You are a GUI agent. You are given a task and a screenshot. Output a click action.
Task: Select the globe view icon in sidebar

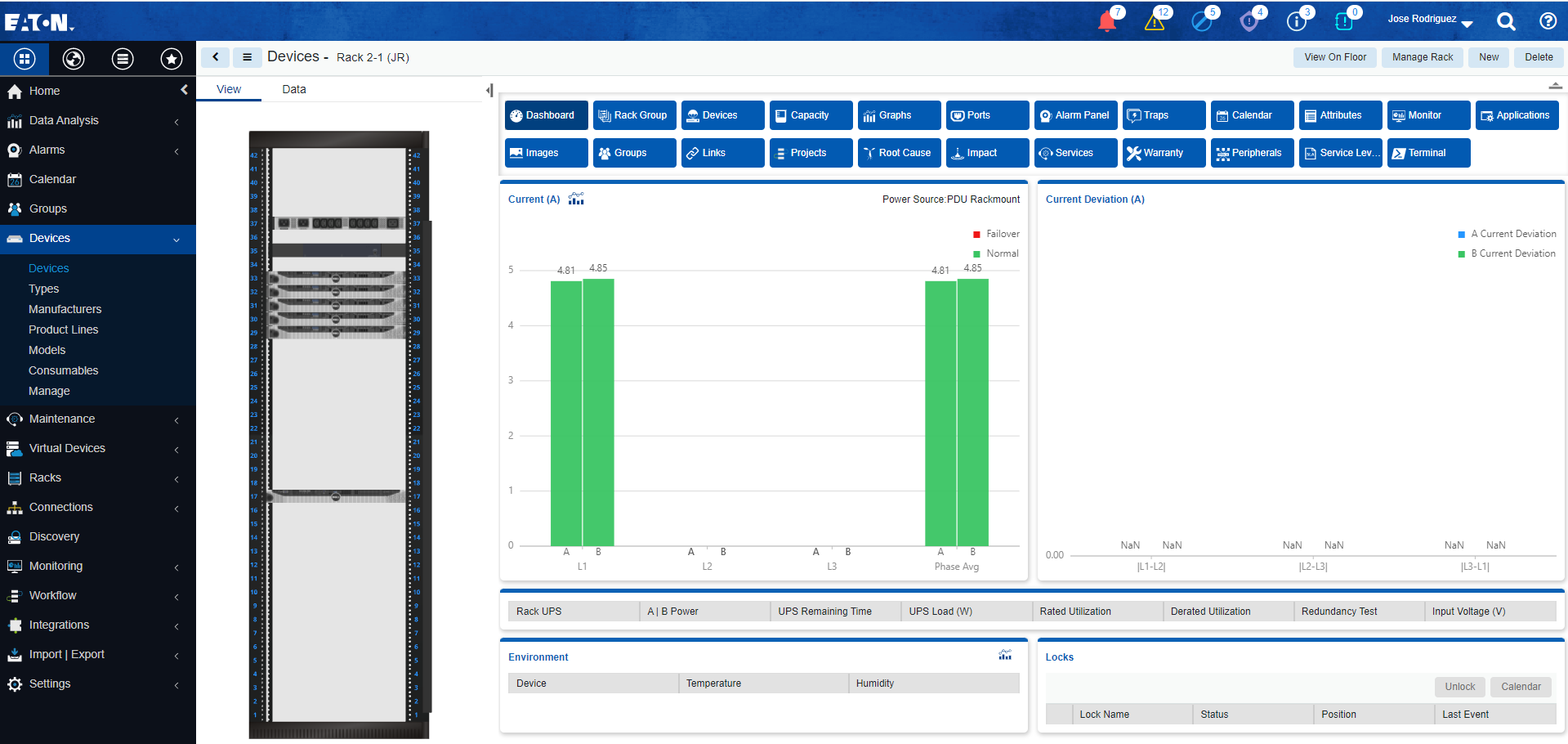click(74, 59)
